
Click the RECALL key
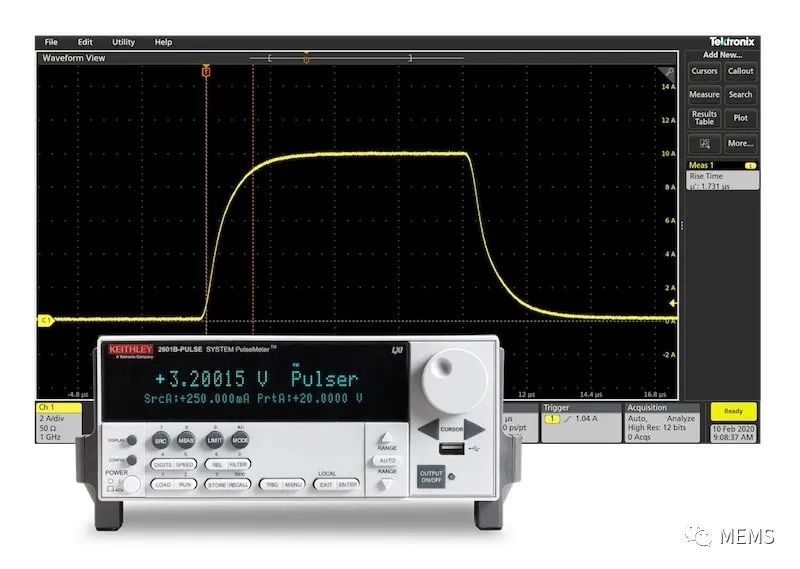[x=239, y=484]
